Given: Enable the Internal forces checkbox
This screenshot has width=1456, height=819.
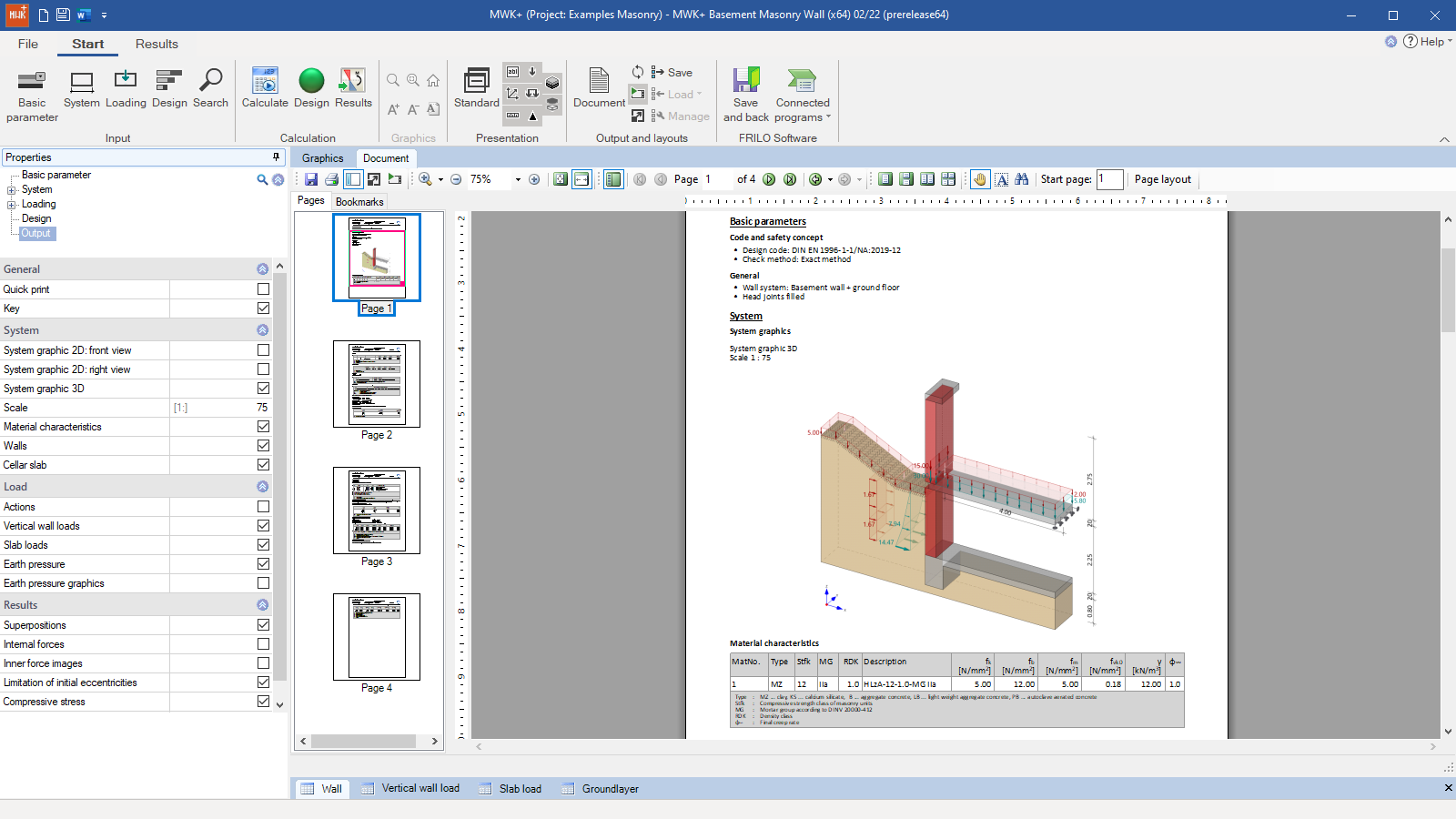Looking at the screenshot, I should click(x=263, y=644).
